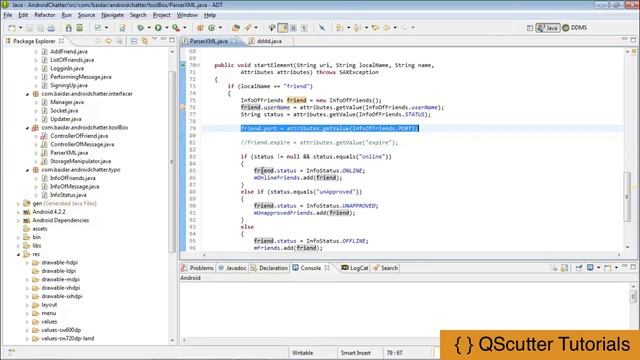Toggle Show Whitespace Characters icon
640x360 pixels.
coord(304,28)
